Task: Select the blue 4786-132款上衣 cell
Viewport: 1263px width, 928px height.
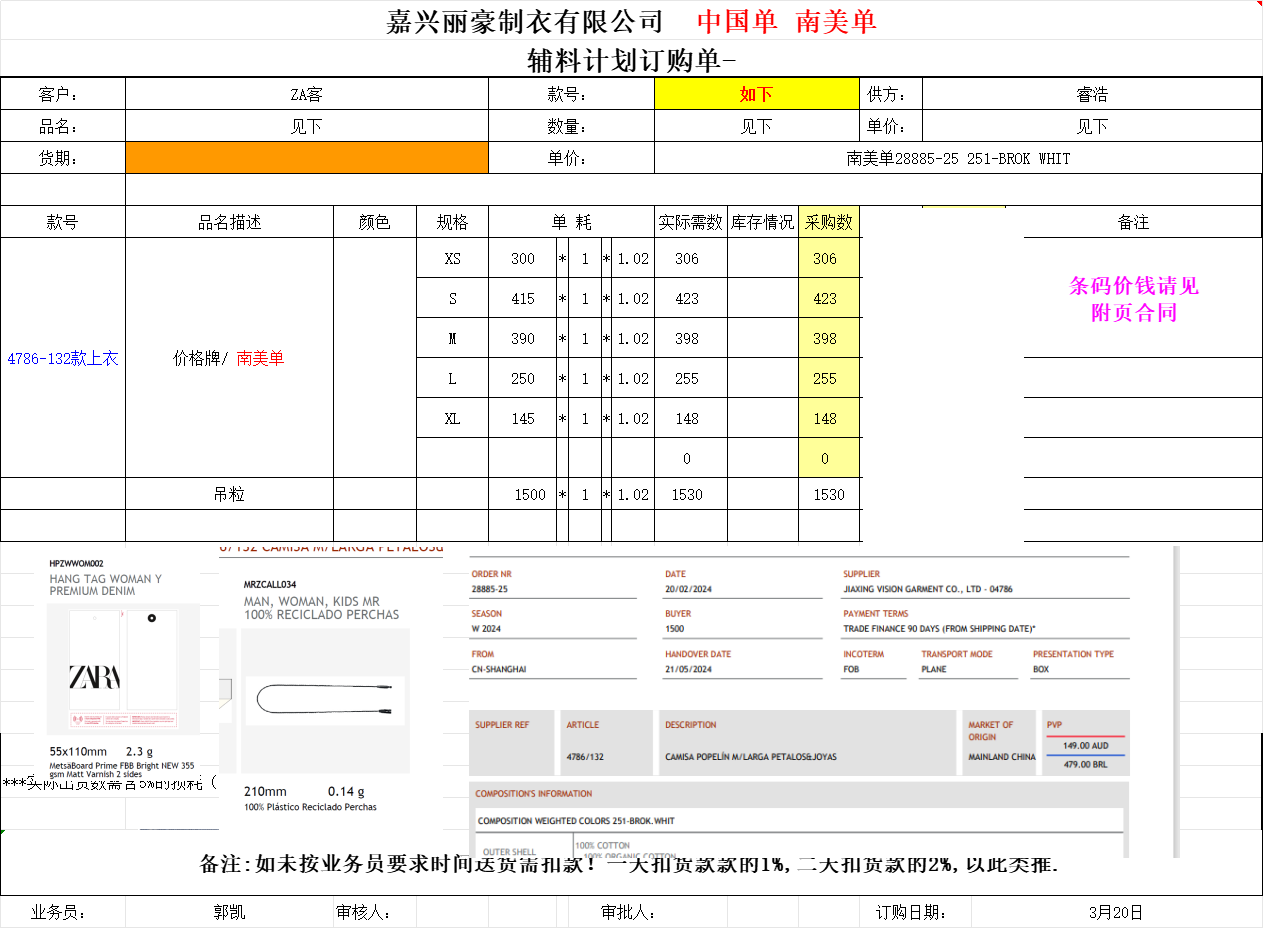Action: (62, 358)
